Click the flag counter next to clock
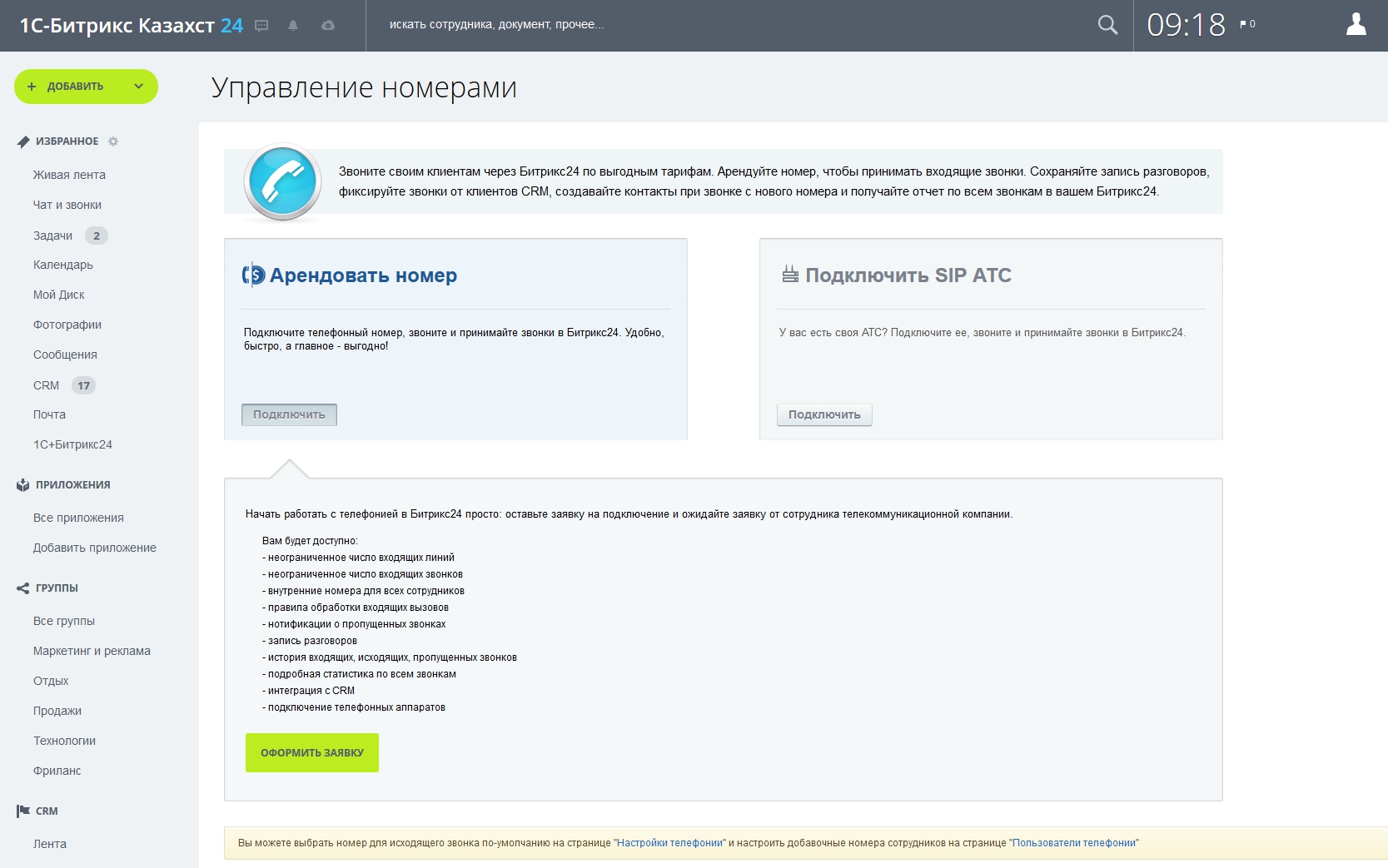 1247,24
